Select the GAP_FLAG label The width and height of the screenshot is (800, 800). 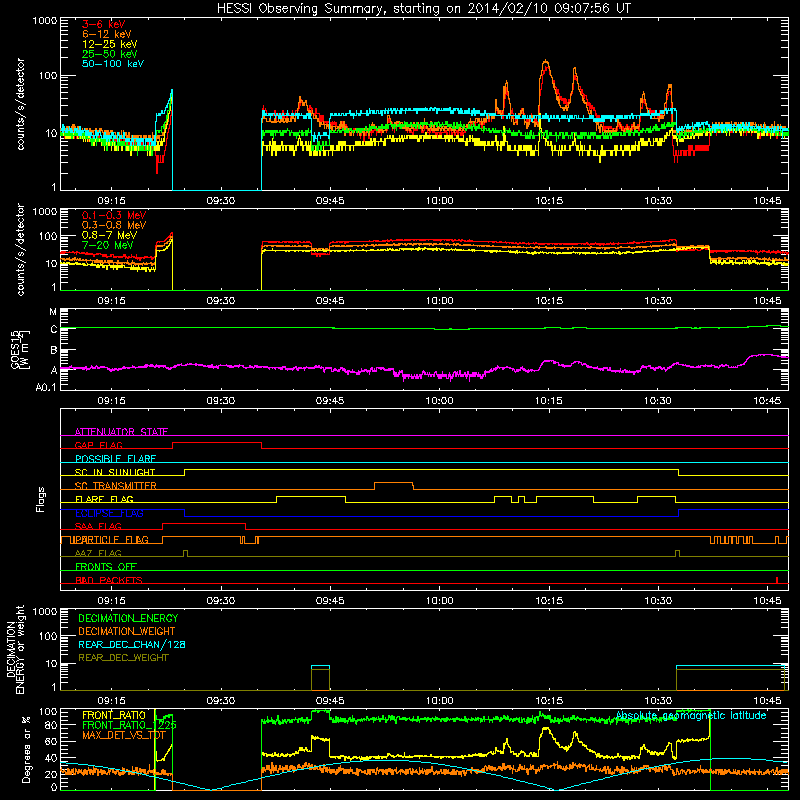pyautogui.click(x=98, y=445)
